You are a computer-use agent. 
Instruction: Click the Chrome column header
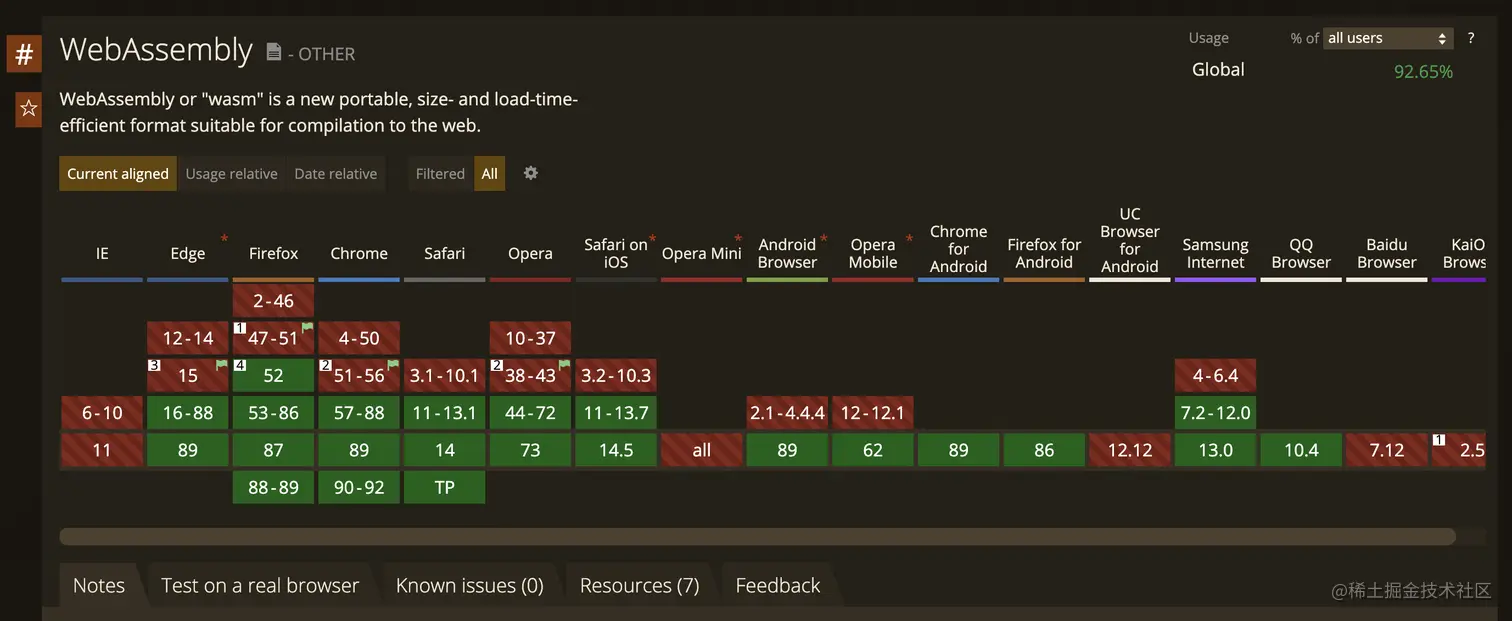(359, 254)
